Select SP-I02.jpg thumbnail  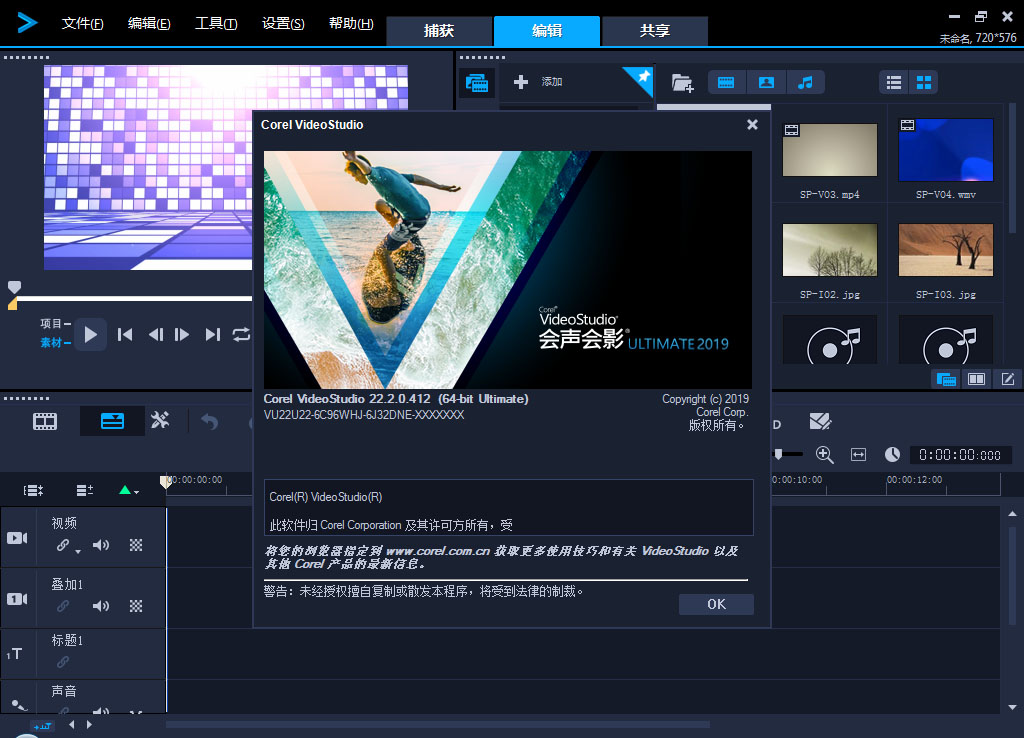coord(829,250)
